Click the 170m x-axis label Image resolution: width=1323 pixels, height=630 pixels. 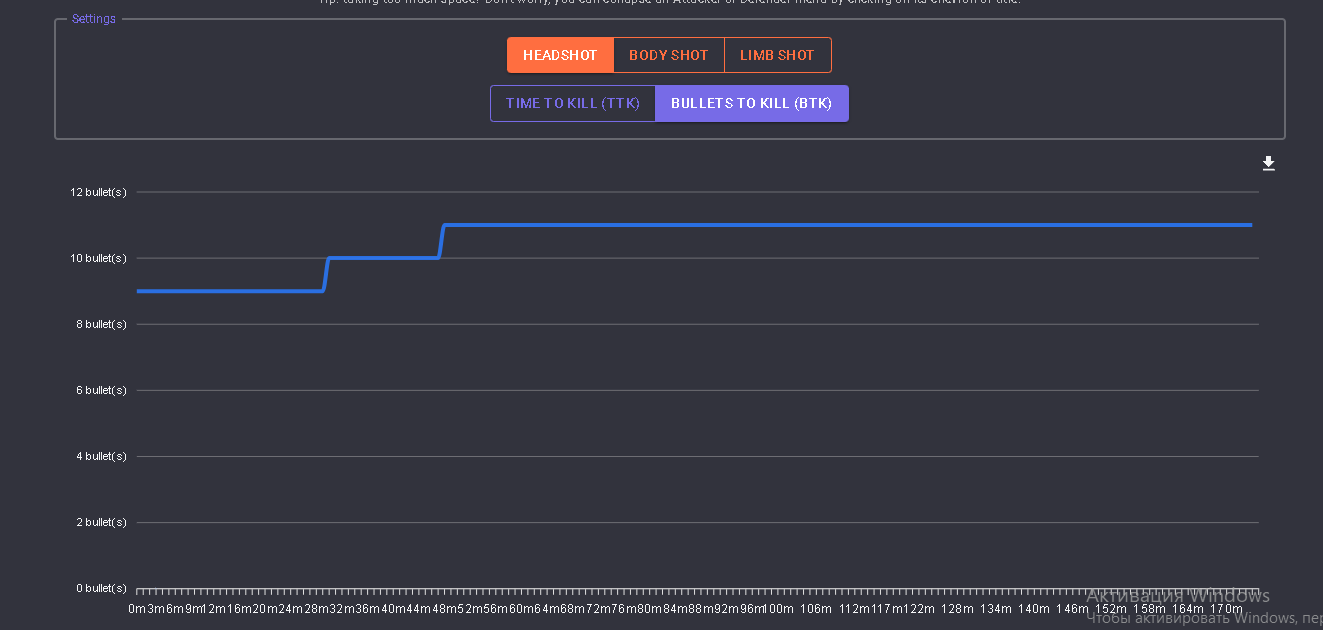[1226, 609]
